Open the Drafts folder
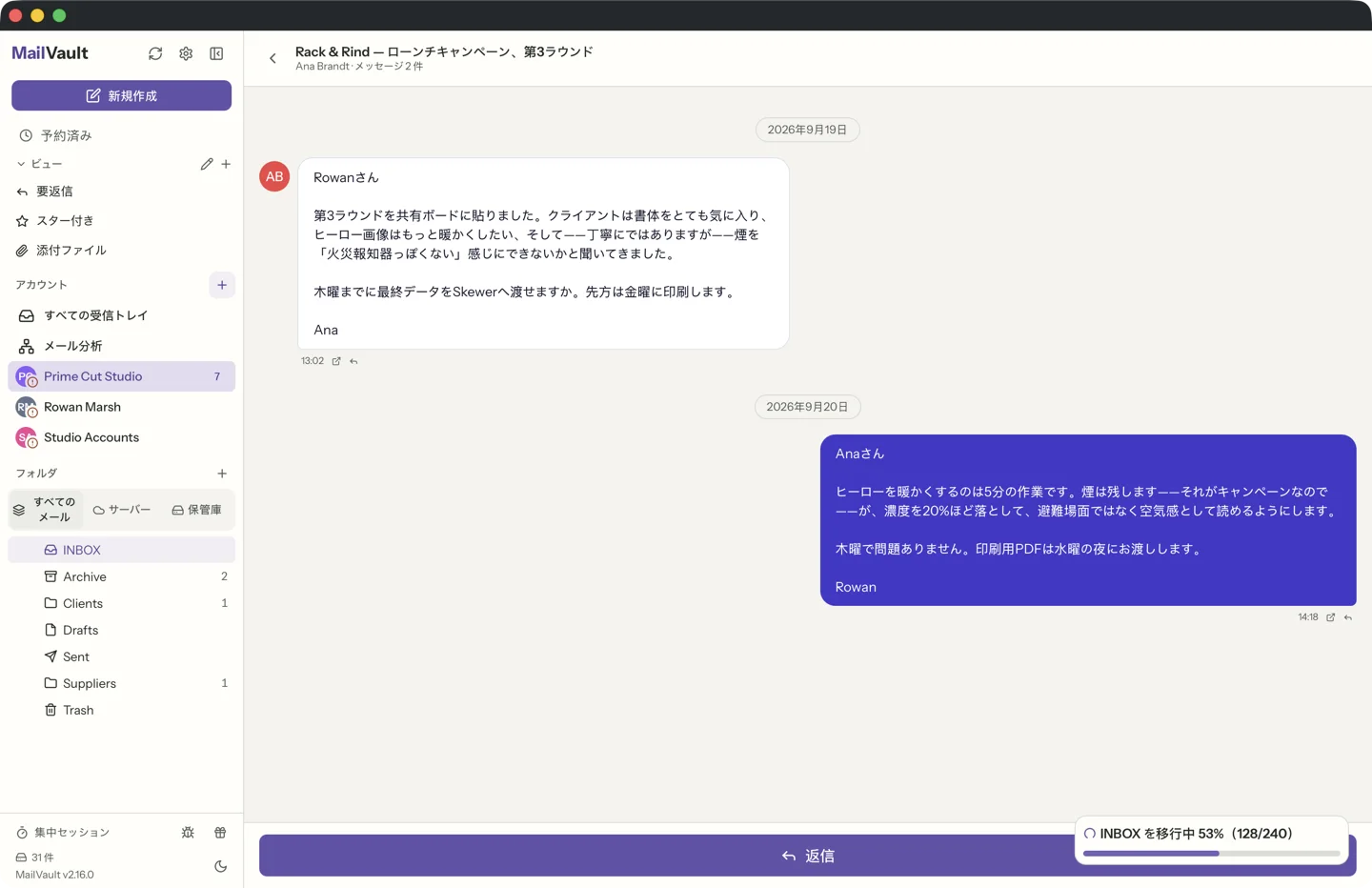 click(121, 630)
